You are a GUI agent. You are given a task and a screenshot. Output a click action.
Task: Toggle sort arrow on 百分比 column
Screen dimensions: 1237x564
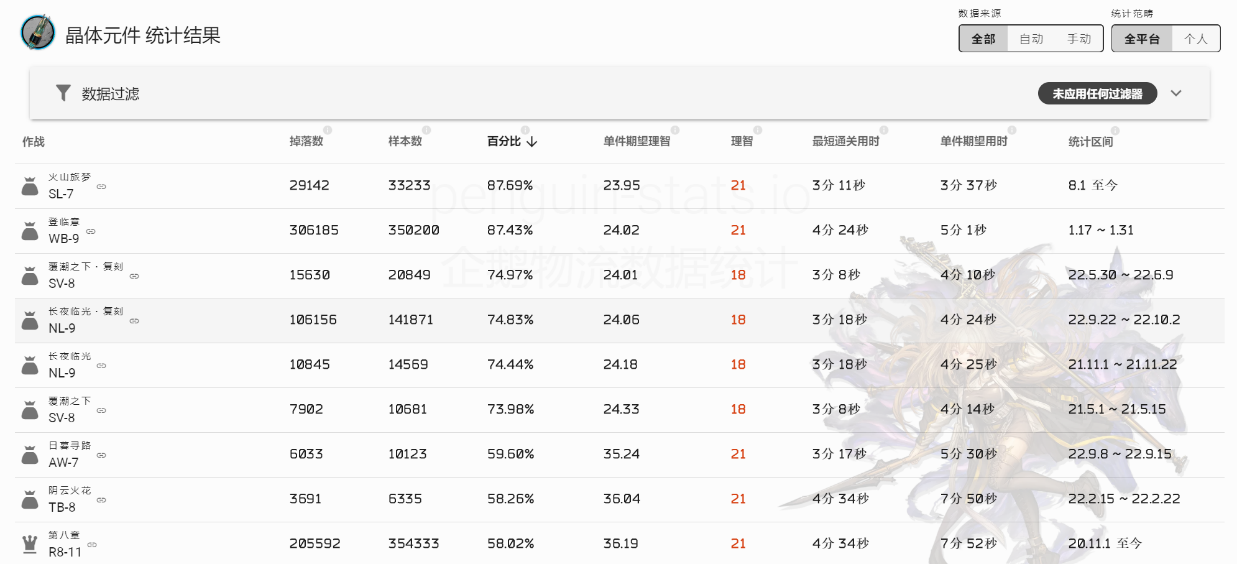click(532, 142)
